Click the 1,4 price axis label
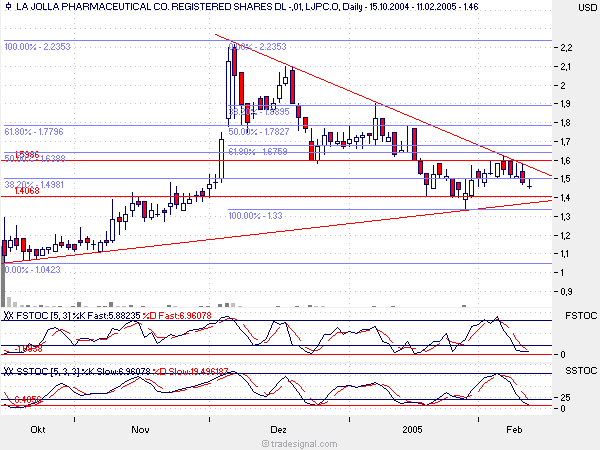 tap(566, 198)
